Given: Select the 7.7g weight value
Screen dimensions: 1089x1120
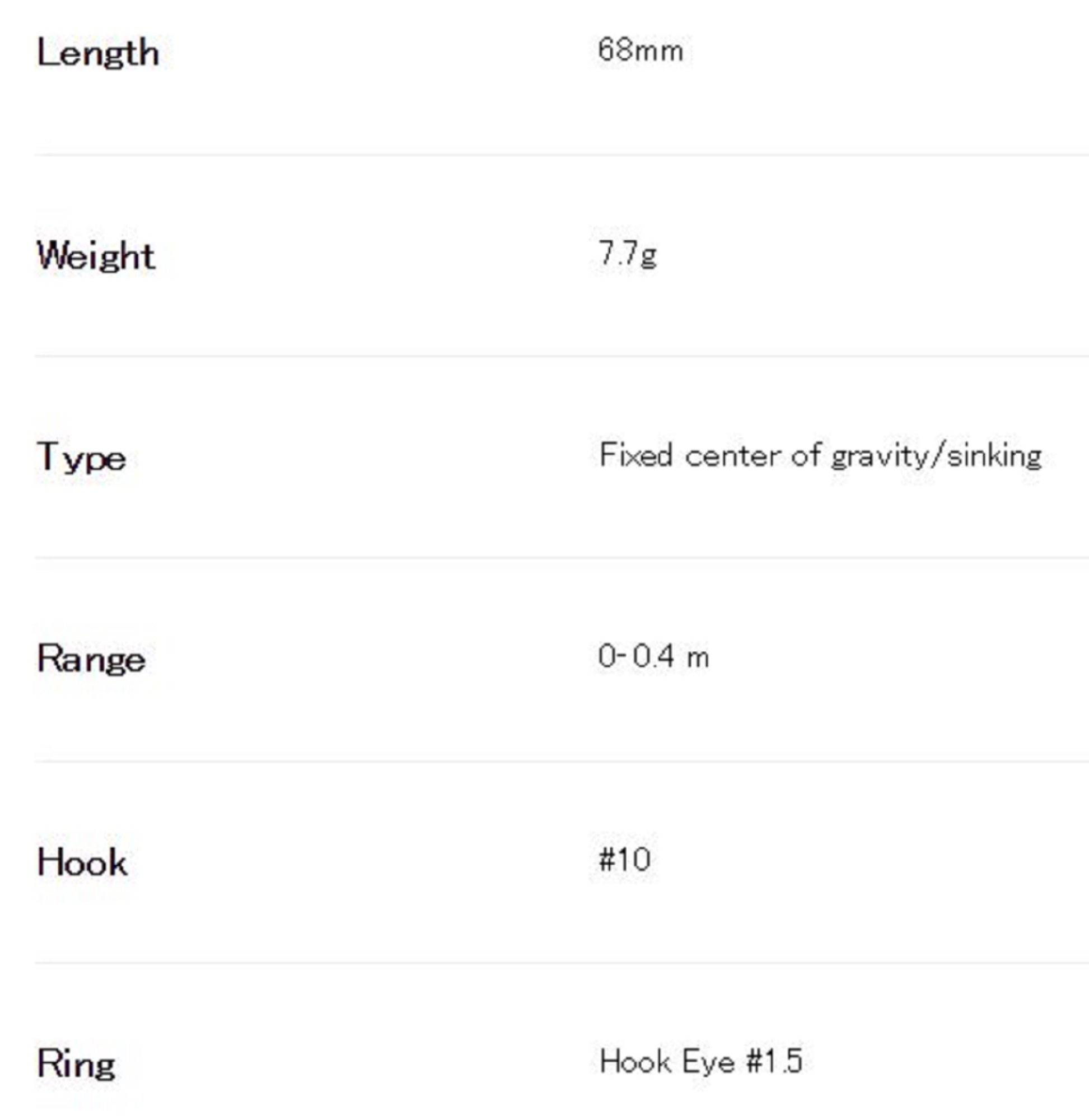Looking at the screenshot, I should point(627,254).
